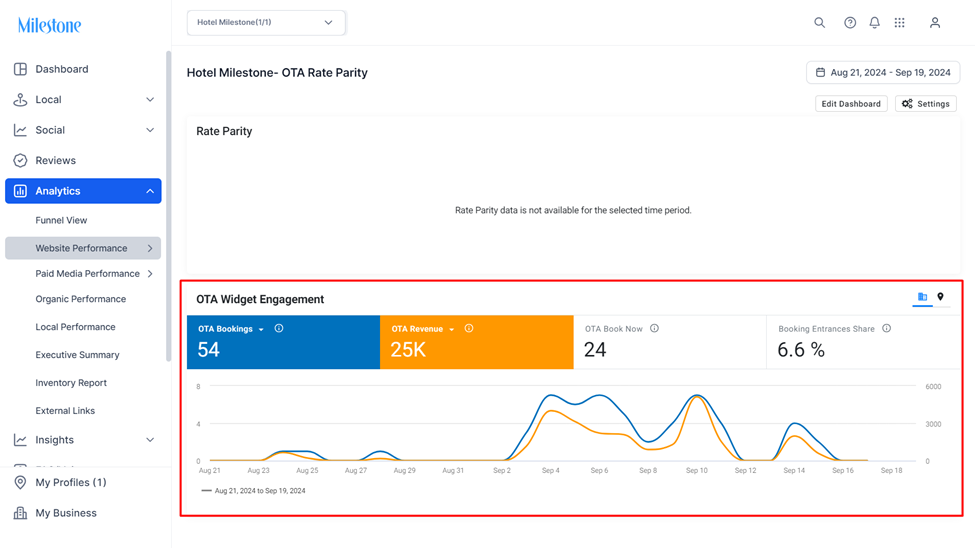The image size is (975, 548).
Task: Select Organic Performance in sidebar
Action: click(81, 299)
